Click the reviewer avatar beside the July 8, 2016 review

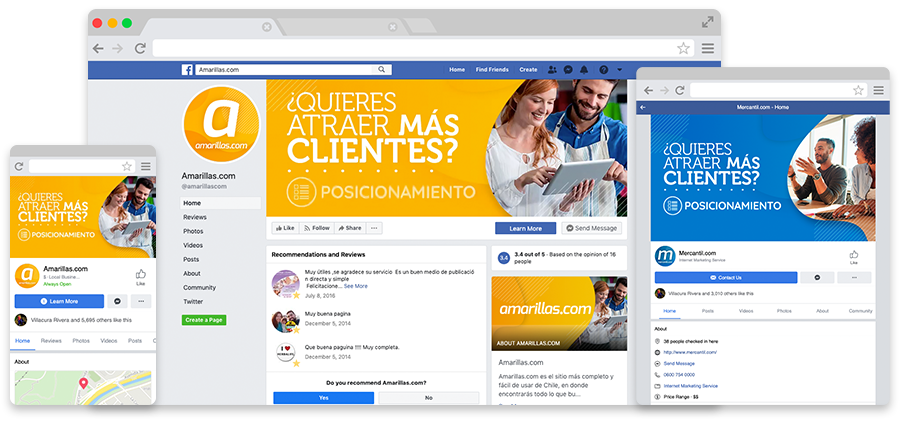285,283
